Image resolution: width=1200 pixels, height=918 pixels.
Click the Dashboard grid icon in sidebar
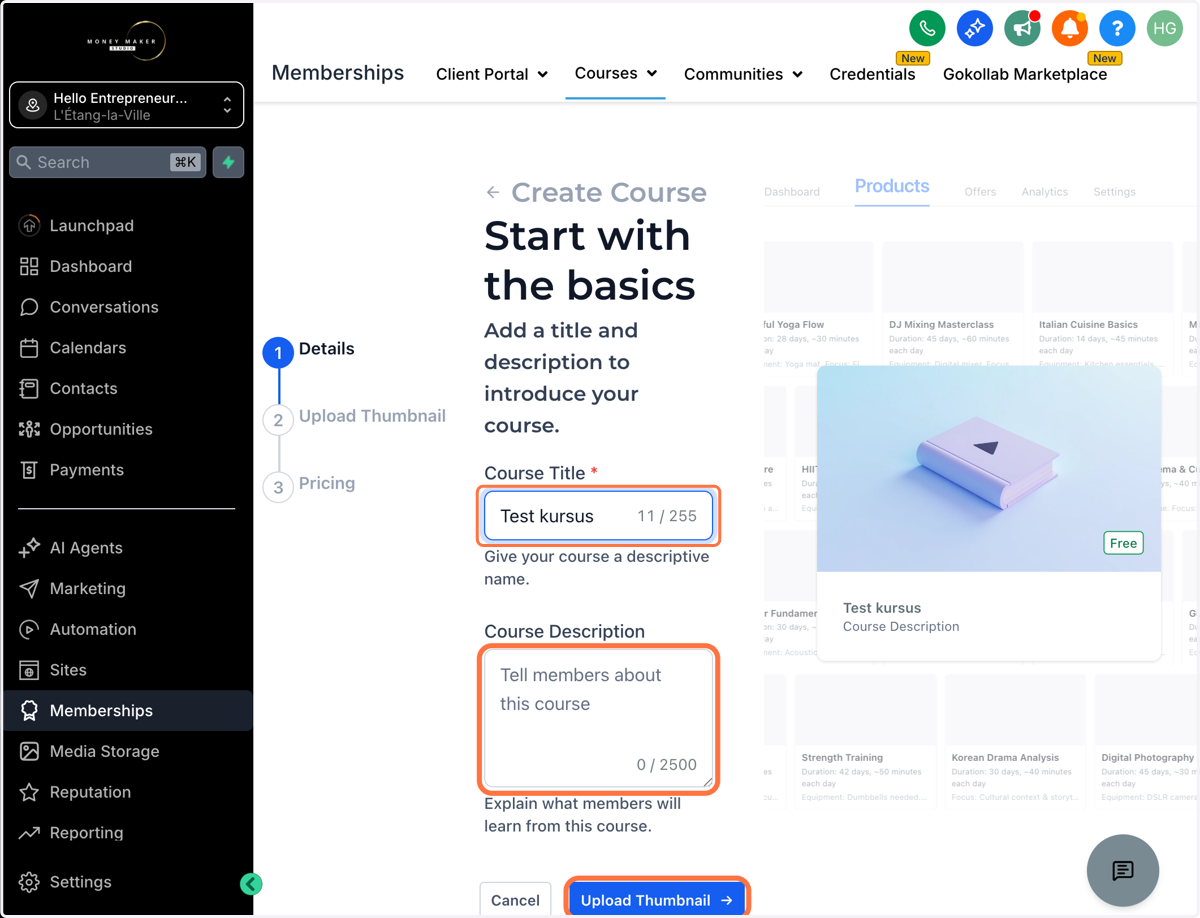[x=29, y=266]
